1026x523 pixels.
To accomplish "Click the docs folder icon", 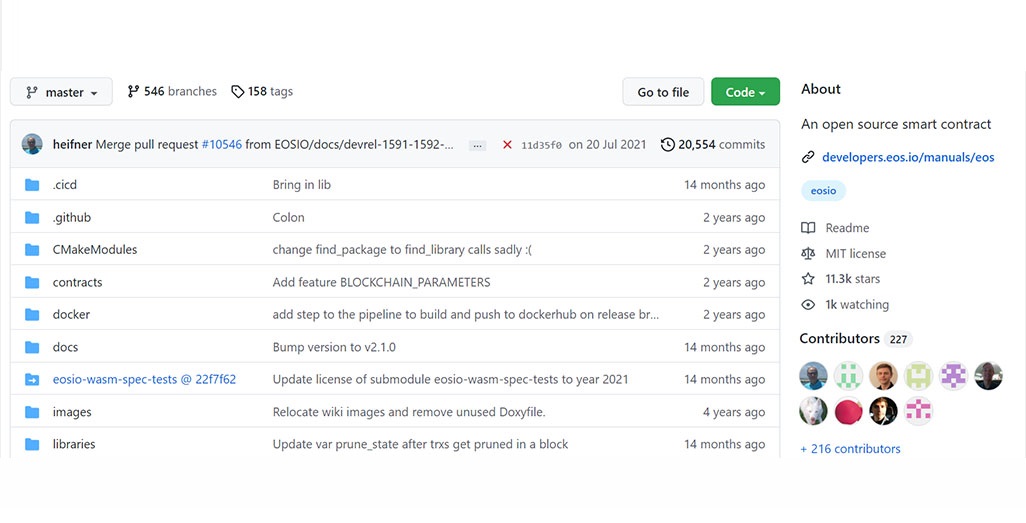I will click(32, 348).
